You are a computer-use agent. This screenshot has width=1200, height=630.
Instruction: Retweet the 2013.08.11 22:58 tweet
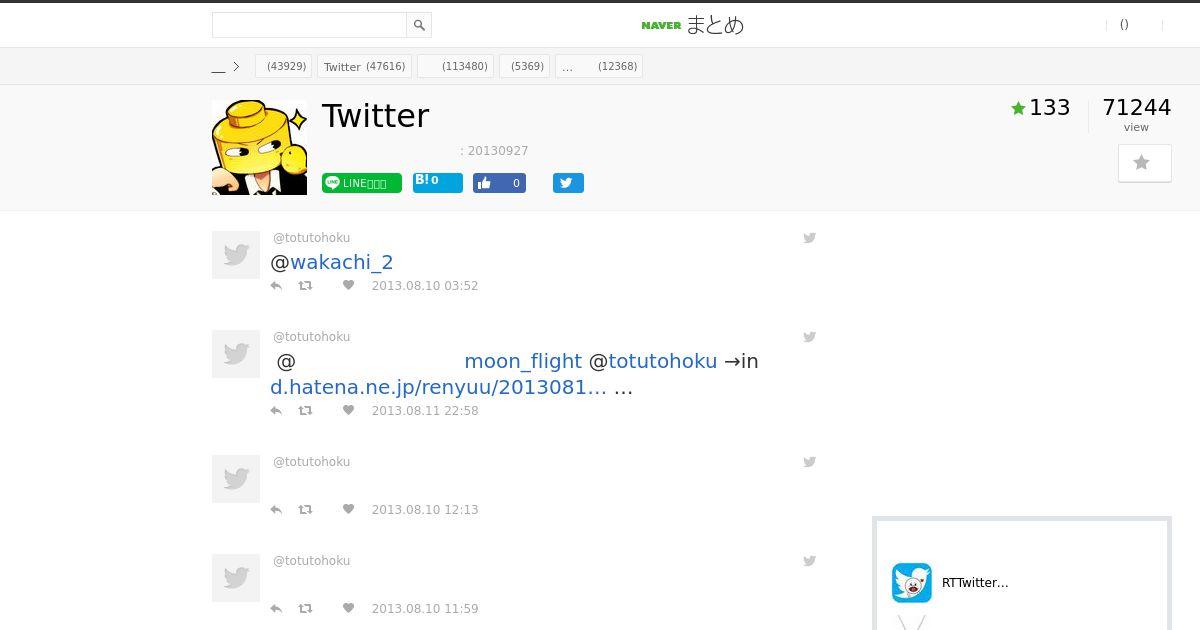306,411
